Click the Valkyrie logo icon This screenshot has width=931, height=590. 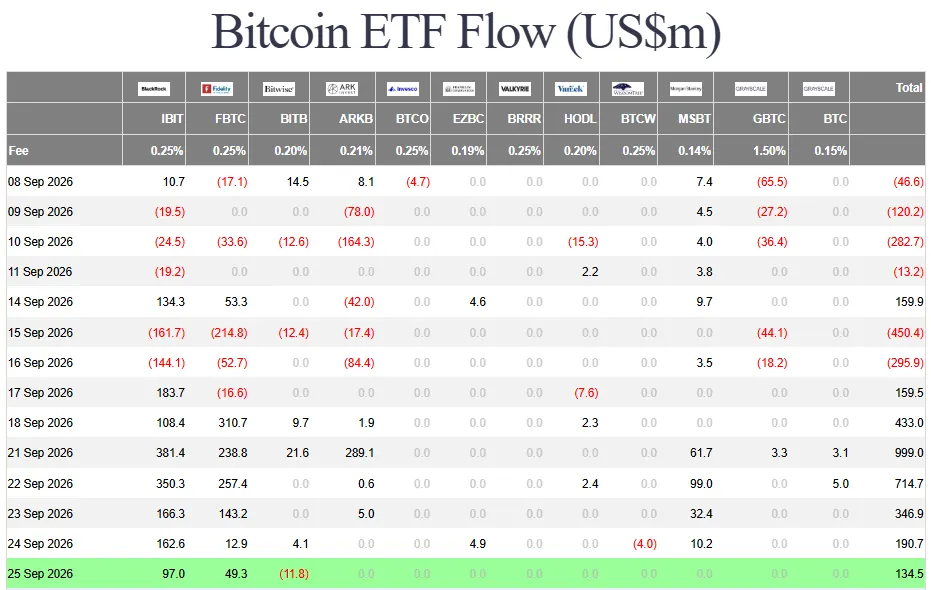tap(515, 89)
